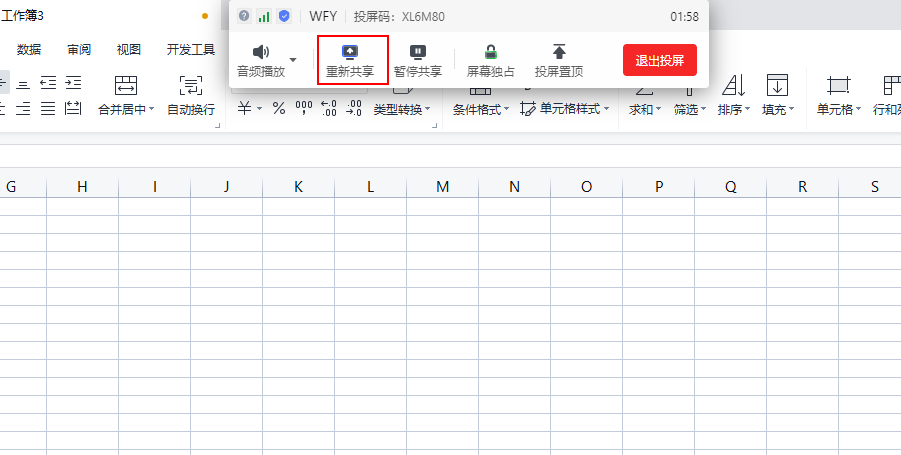Click the 合并居中 merge cells icon
Screen dimensions: 901x455
126,85
